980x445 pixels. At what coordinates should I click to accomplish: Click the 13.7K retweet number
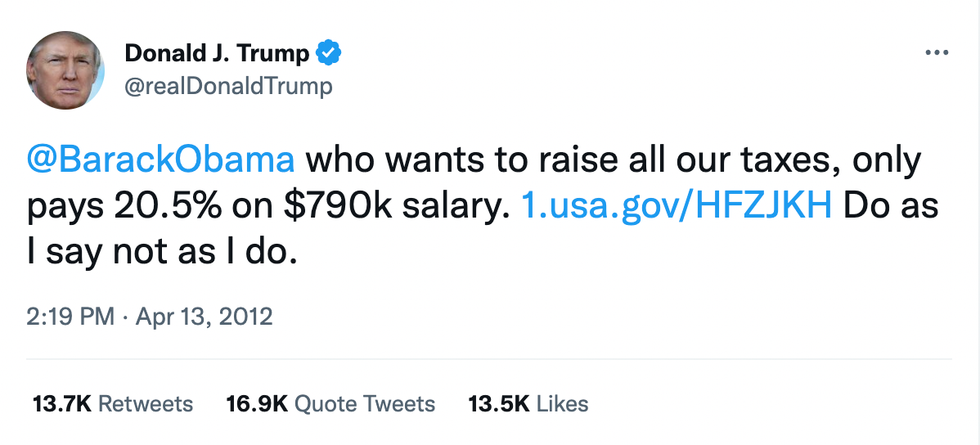62,404
